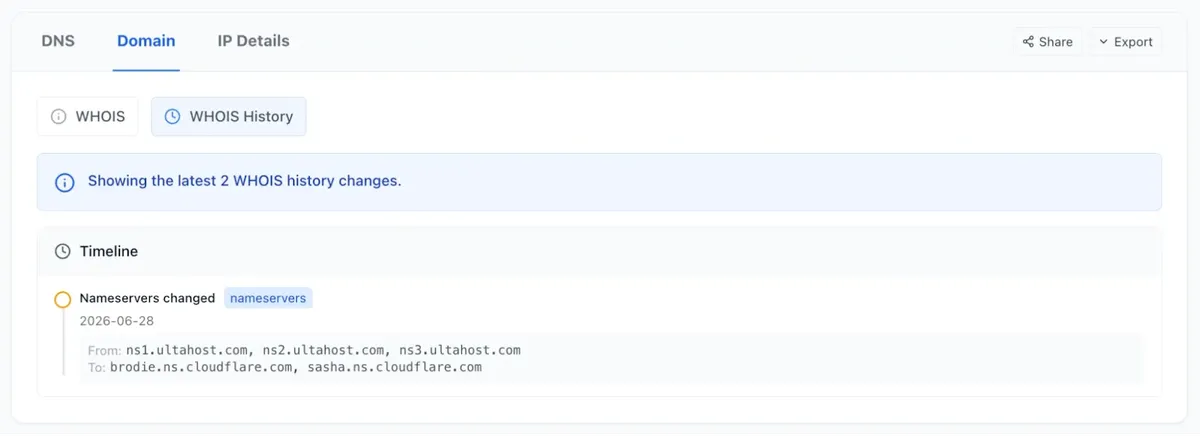Click the To line with cloudflare nameservers
This screenshot has width=1200, height=436.
pos(285,367)
